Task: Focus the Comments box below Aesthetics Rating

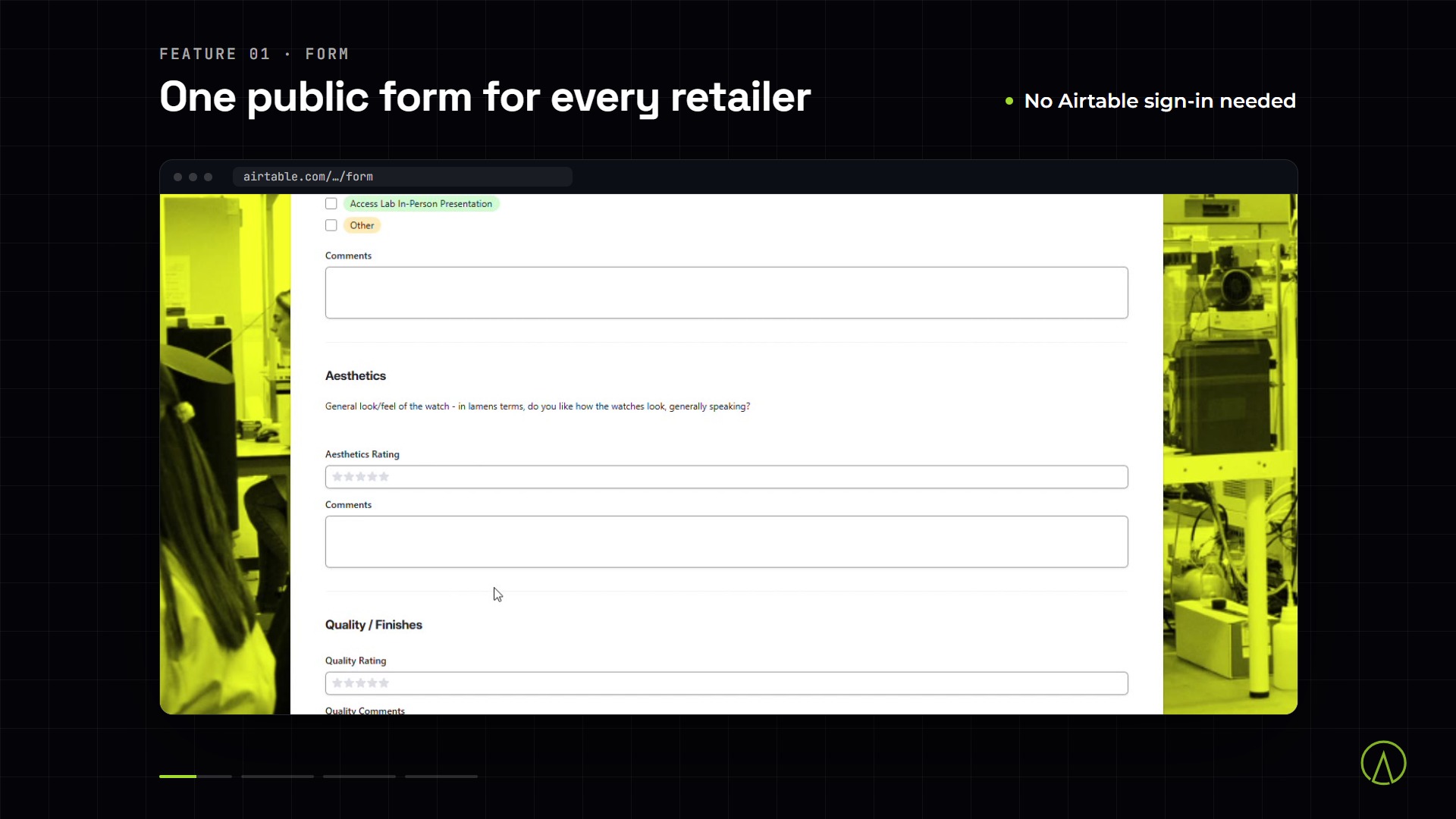Action: tap(726, 541)
